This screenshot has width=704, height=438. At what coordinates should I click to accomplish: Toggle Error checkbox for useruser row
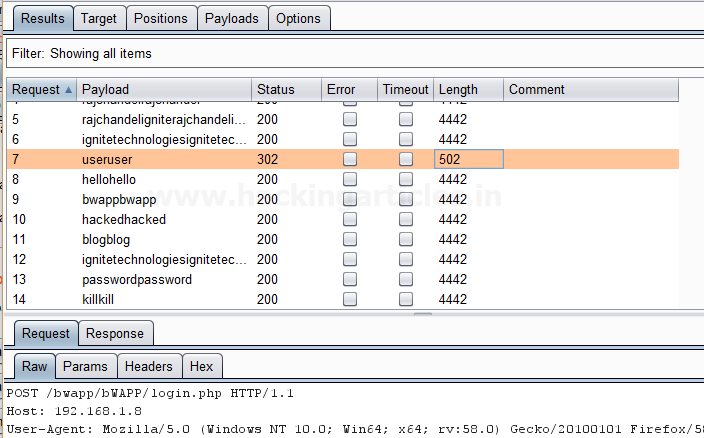350,159
